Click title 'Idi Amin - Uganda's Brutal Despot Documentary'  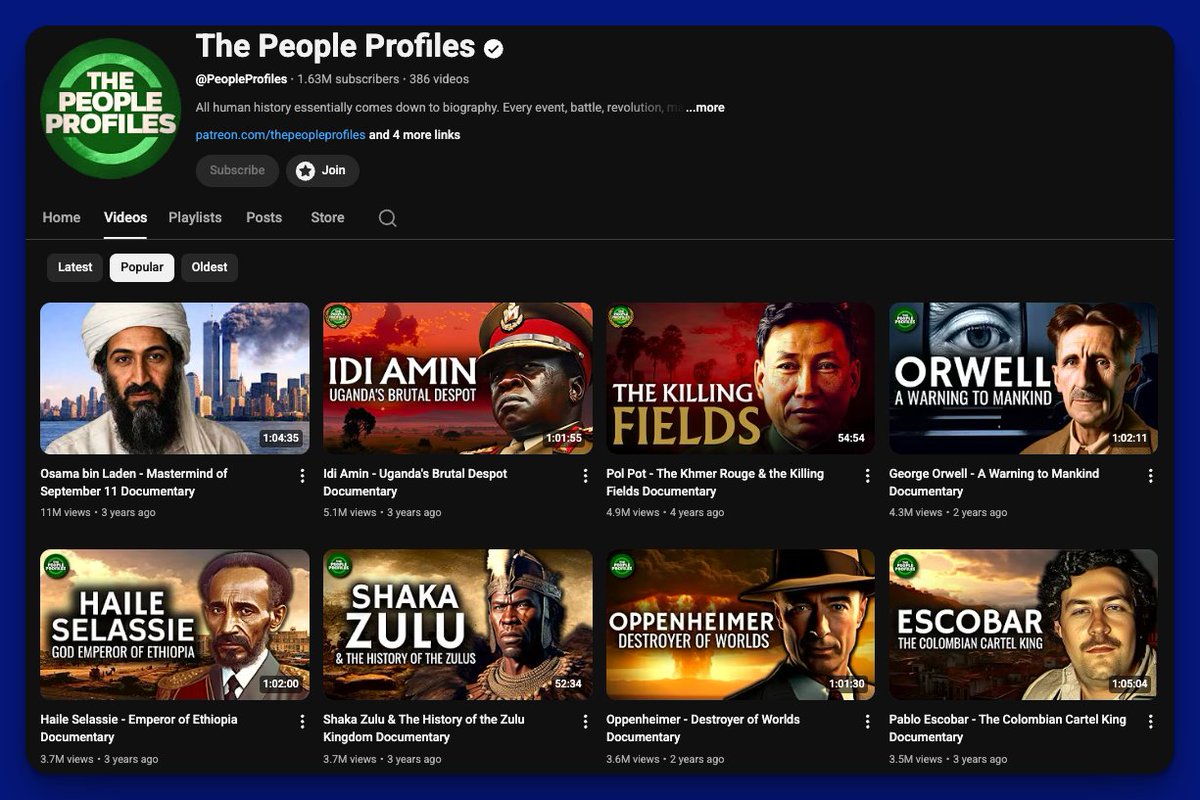point(415,482)
